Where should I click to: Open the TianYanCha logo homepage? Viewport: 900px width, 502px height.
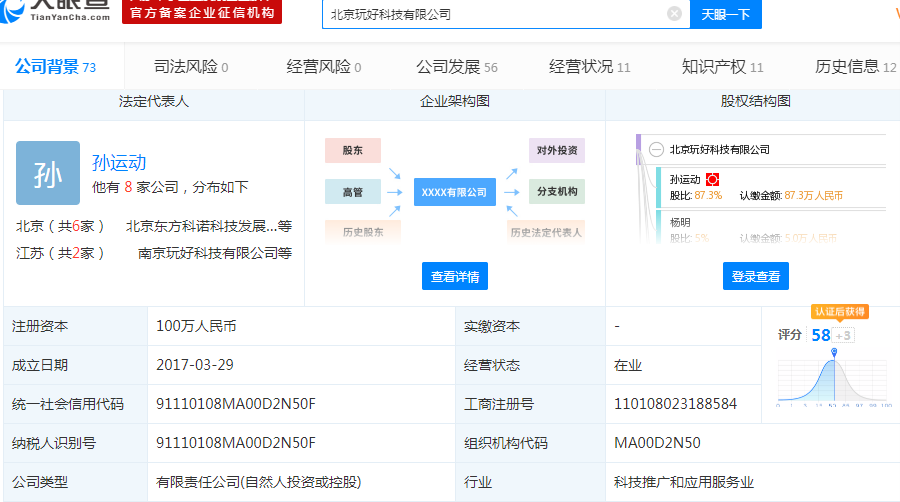(x=56, y=10)
